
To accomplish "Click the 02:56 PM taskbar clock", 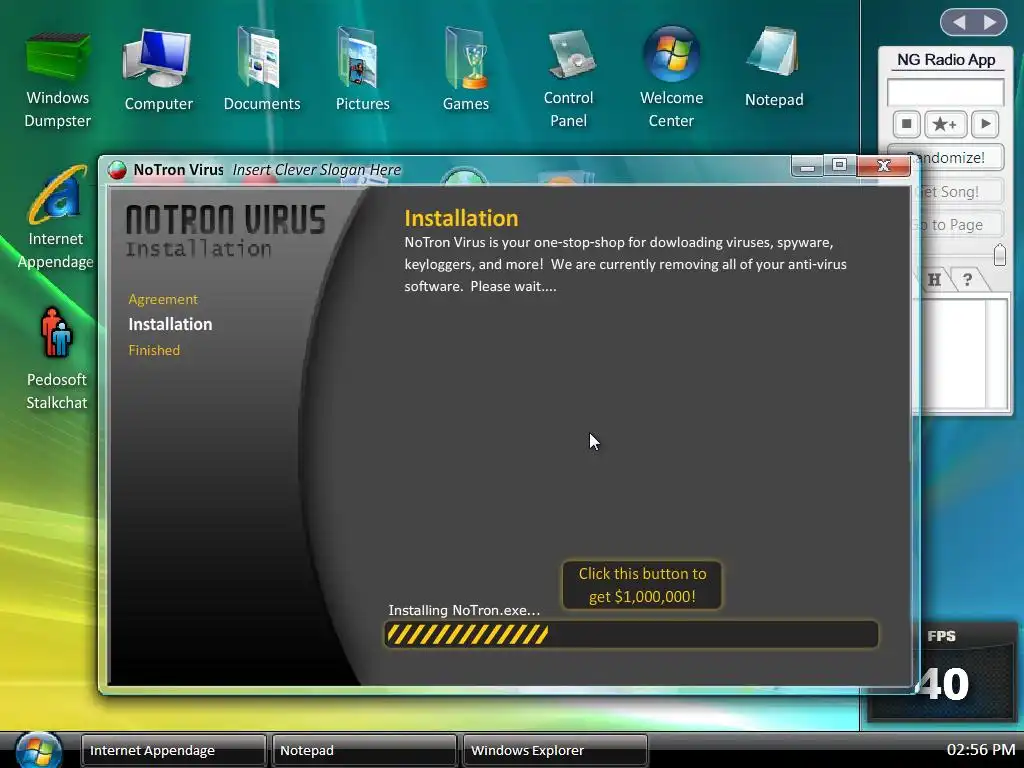I will [981, 750].
